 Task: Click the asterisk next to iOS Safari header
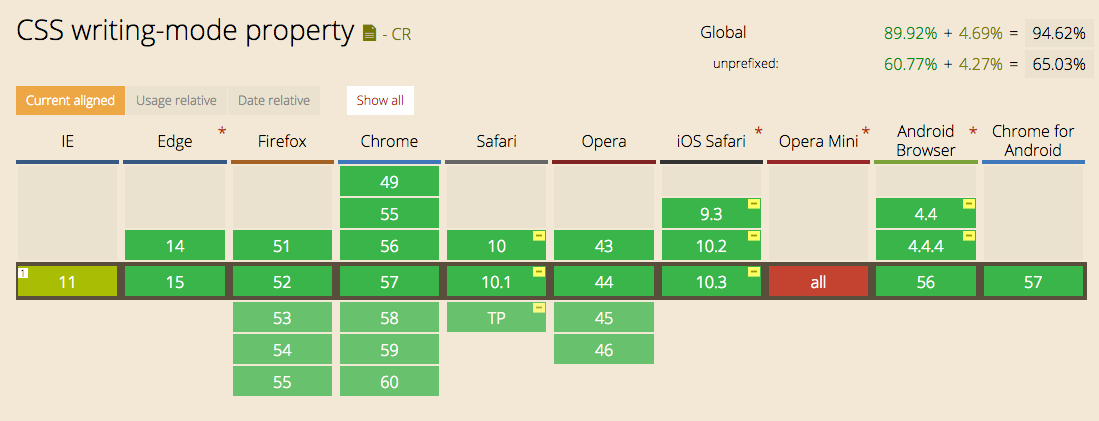click(x=758, y=132)
